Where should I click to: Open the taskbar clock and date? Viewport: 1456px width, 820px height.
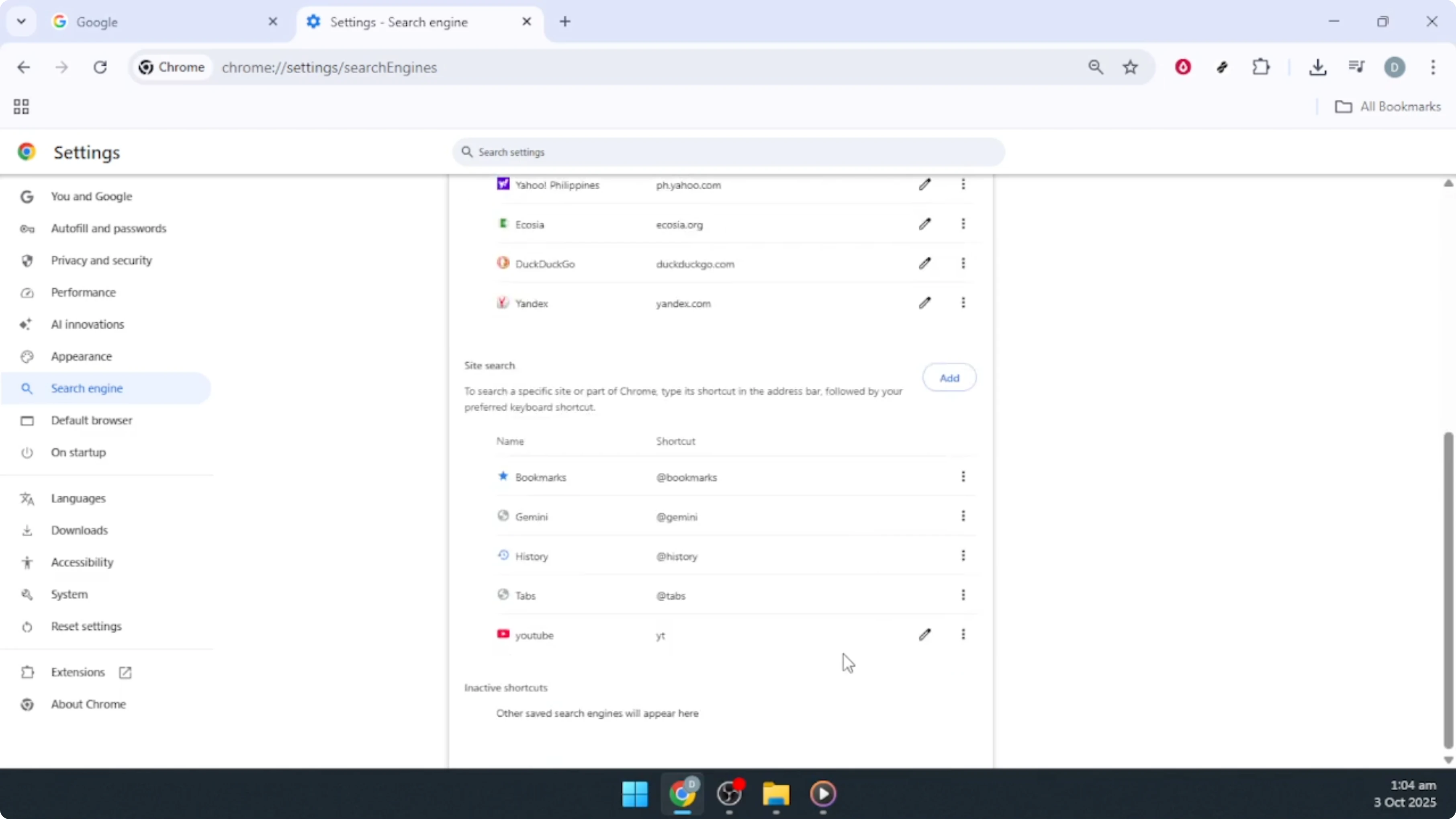point(1405,794)
